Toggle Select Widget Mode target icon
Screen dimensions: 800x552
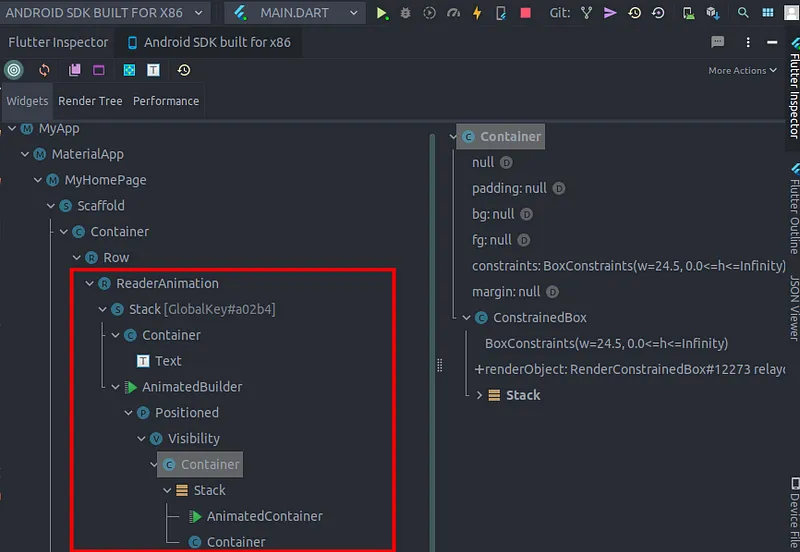14,70
